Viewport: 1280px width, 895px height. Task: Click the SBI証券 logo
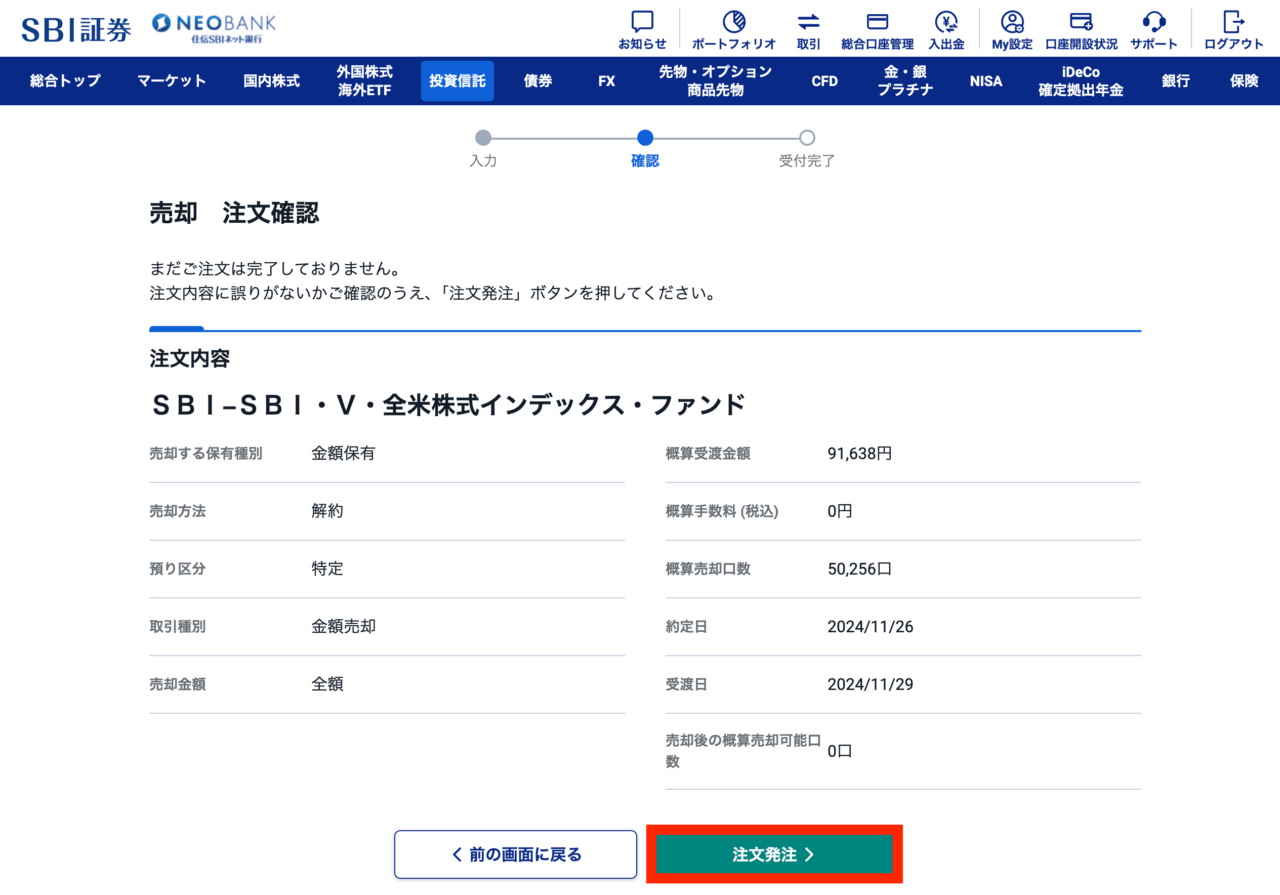tap(76, 29)
